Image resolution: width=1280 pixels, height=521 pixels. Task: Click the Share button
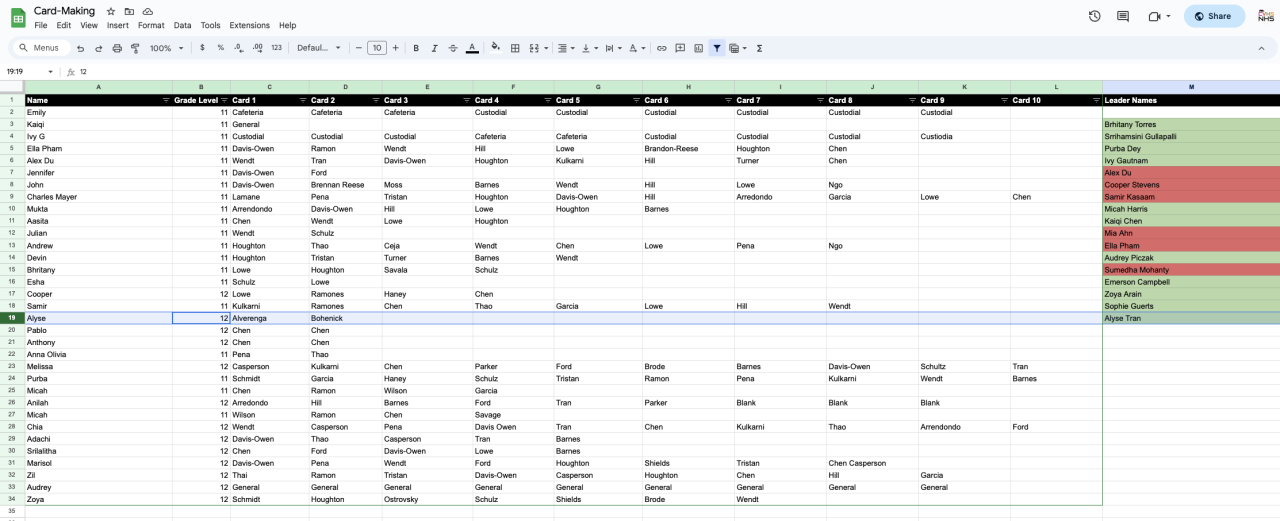point(1214,16)
